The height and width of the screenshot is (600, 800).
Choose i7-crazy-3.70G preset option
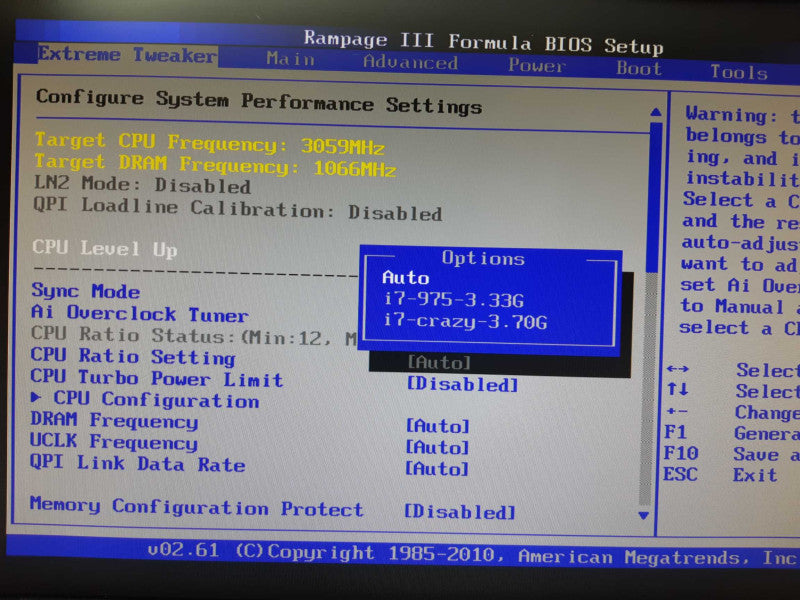click(x=465, y=321)
